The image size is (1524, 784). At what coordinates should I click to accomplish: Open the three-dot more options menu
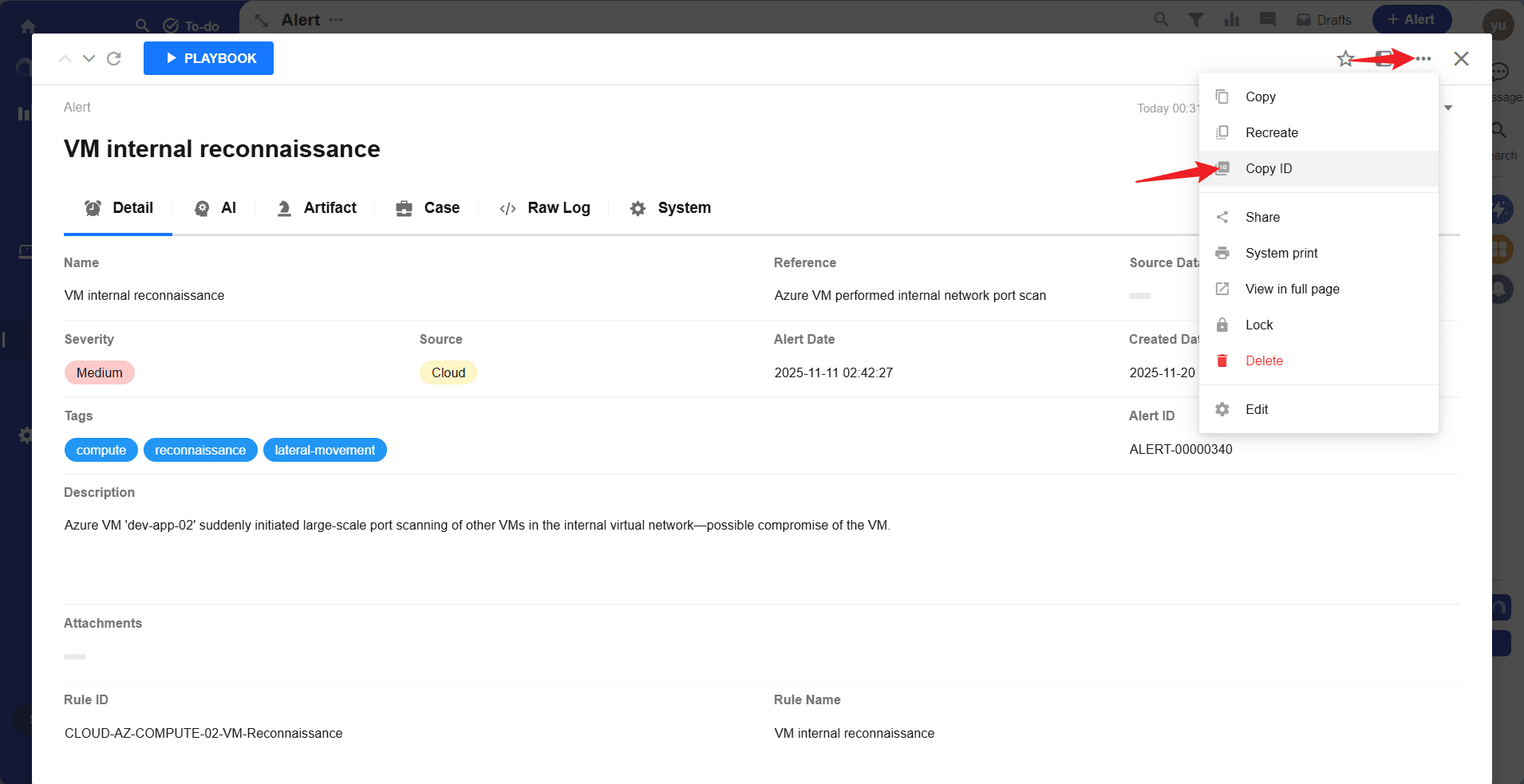pyautogui.click(x=1423, y=59)
